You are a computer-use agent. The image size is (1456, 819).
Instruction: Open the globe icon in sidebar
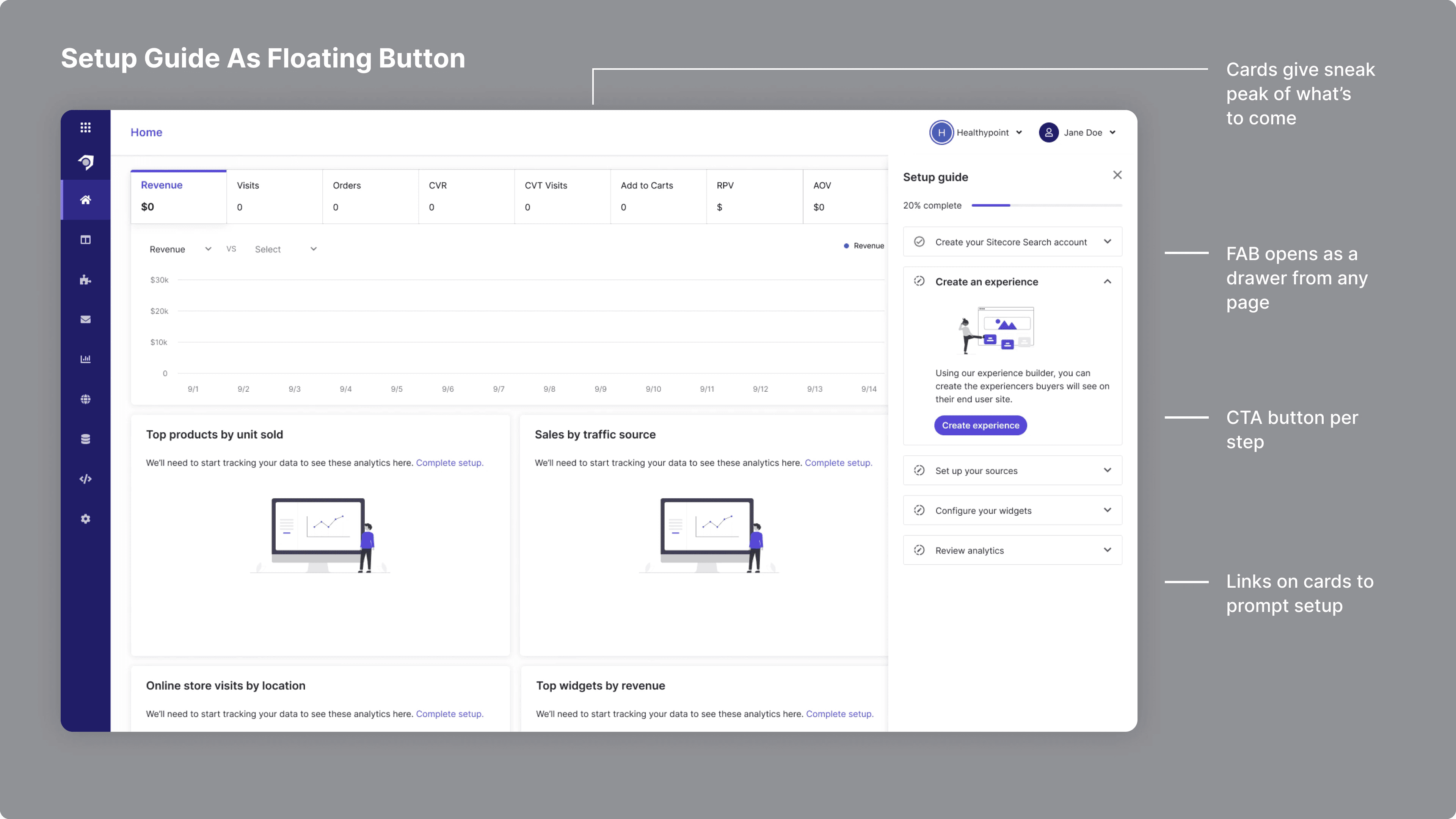[x=85, y=399]
